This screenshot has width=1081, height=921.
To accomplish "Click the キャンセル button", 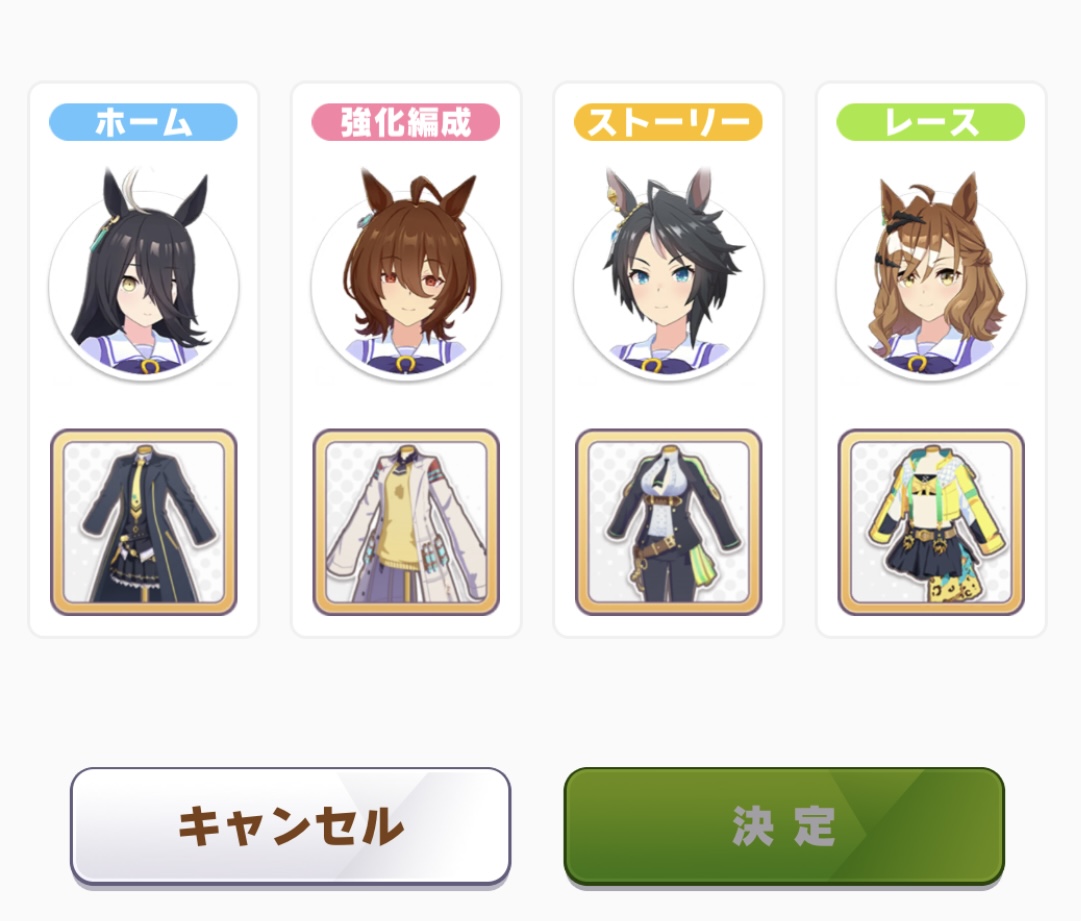I will (x=290, y=826).
